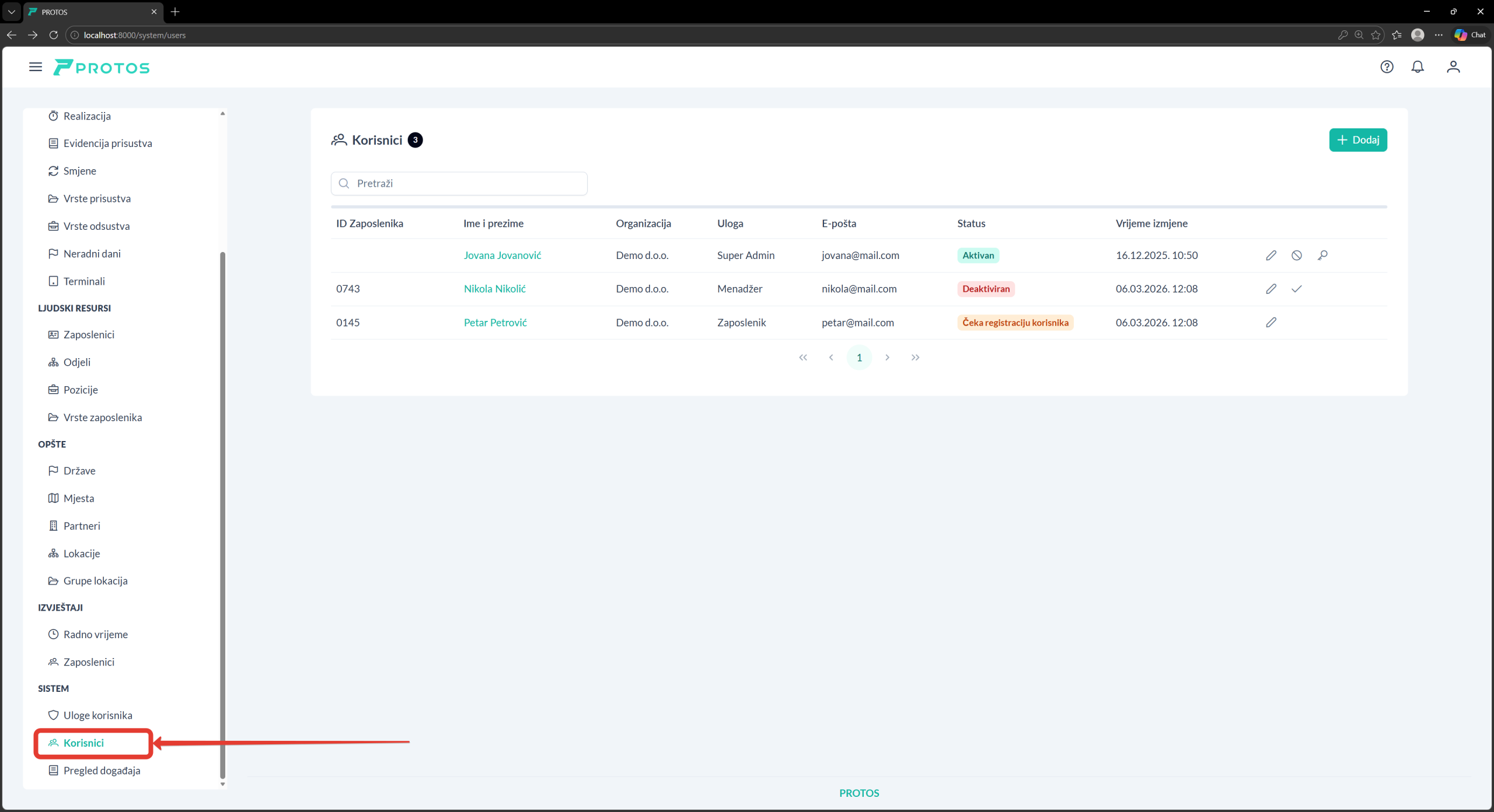Toggle the hamburger sidebar menu
1494x812 pixels.
(x=36, y=67)
